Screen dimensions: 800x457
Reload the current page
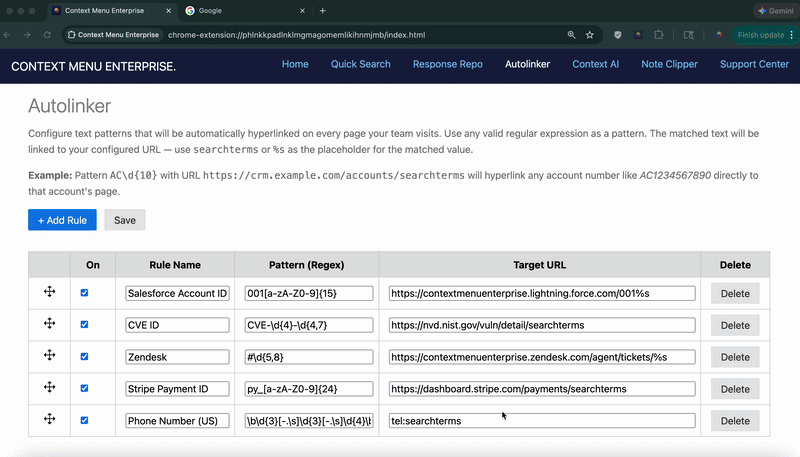(x=47, y=35)
